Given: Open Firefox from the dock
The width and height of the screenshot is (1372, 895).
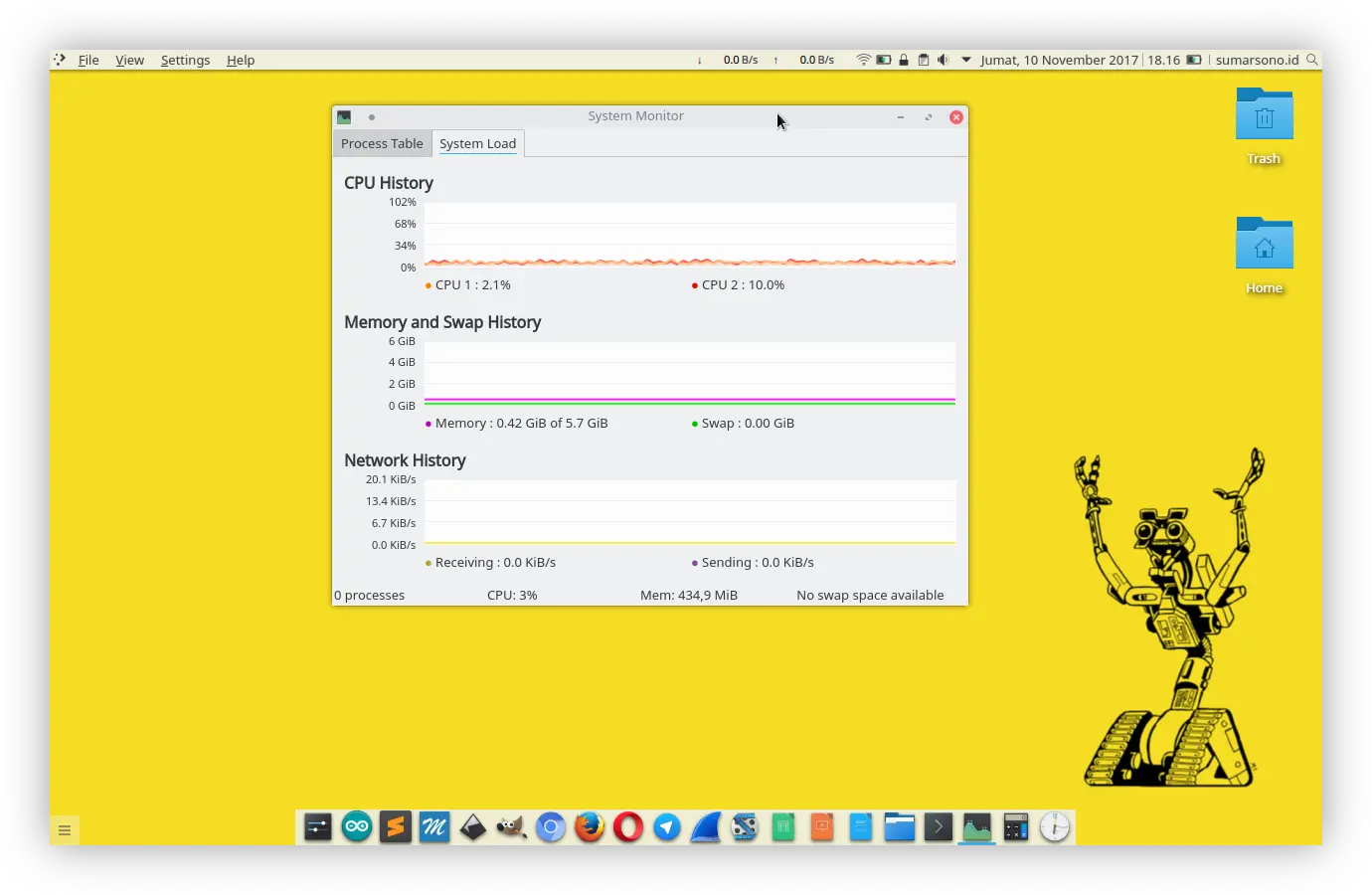Looking at the screenshot, I should 590,826.
